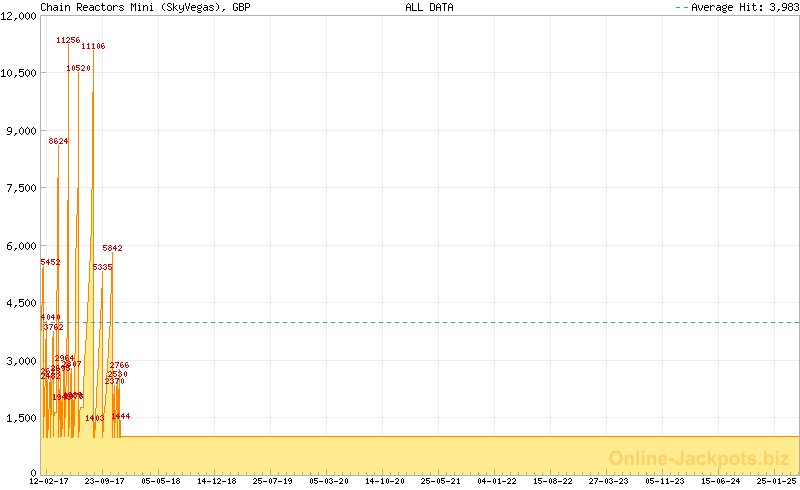Click the 7,500 y-axis label
The image size is (800, 490).
click(x=22, y=188)
